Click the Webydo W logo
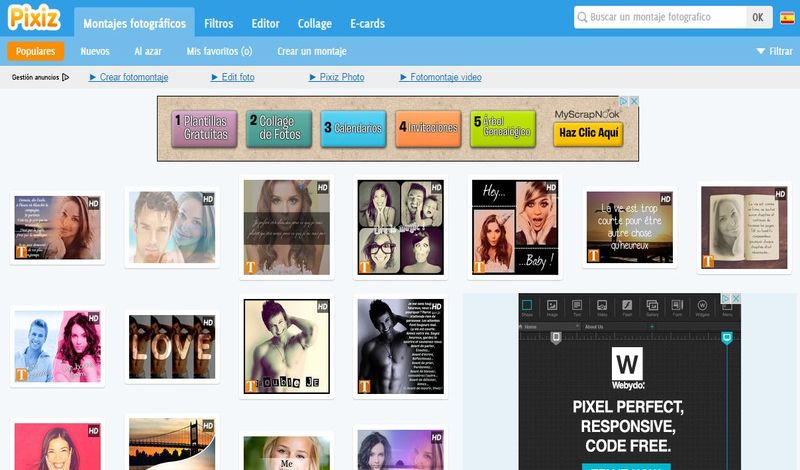Screen dimensions: 800x470 [627, 364]
